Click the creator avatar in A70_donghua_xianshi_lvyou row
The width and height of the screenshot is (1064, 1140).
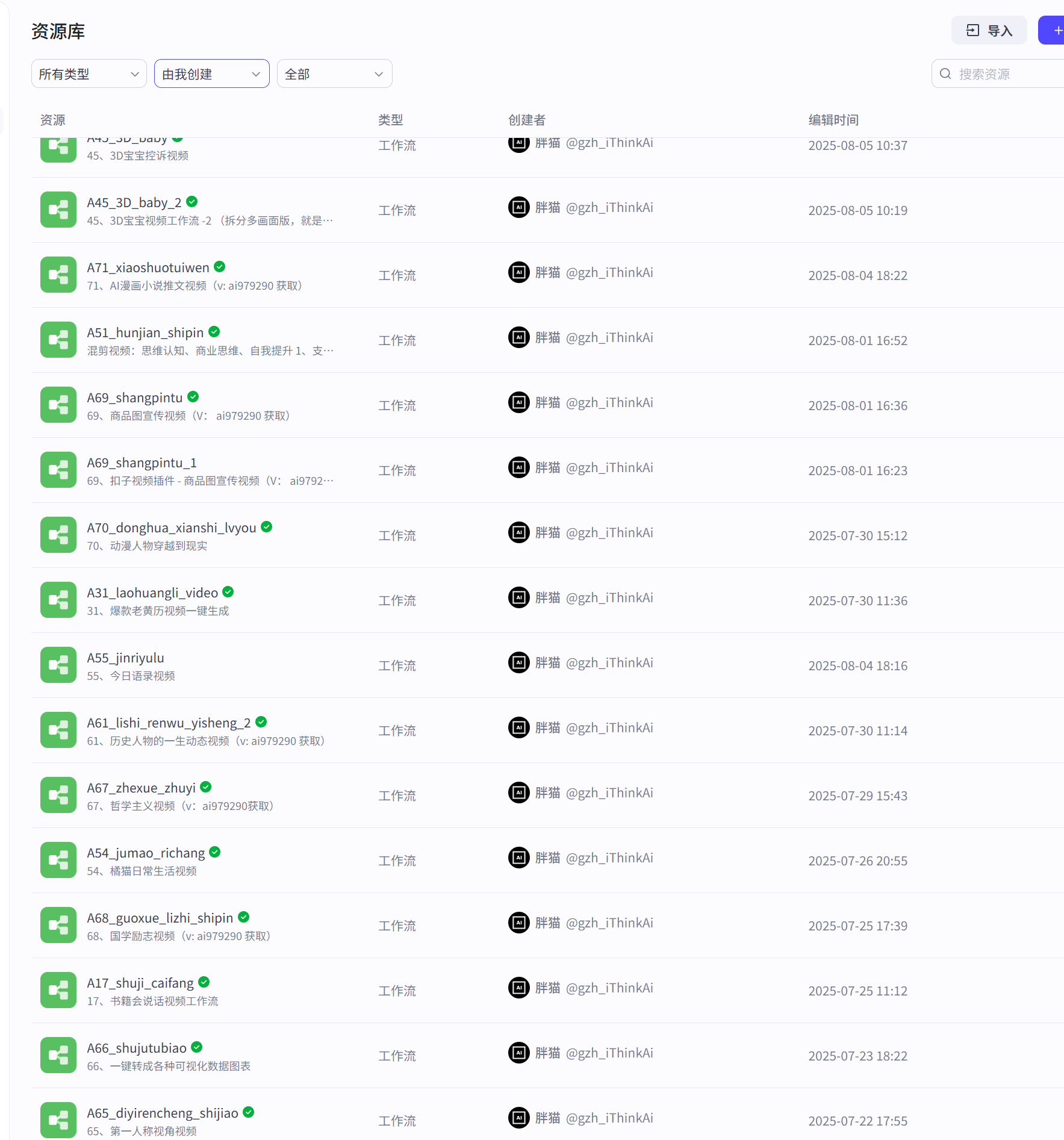tap(518, 532)
